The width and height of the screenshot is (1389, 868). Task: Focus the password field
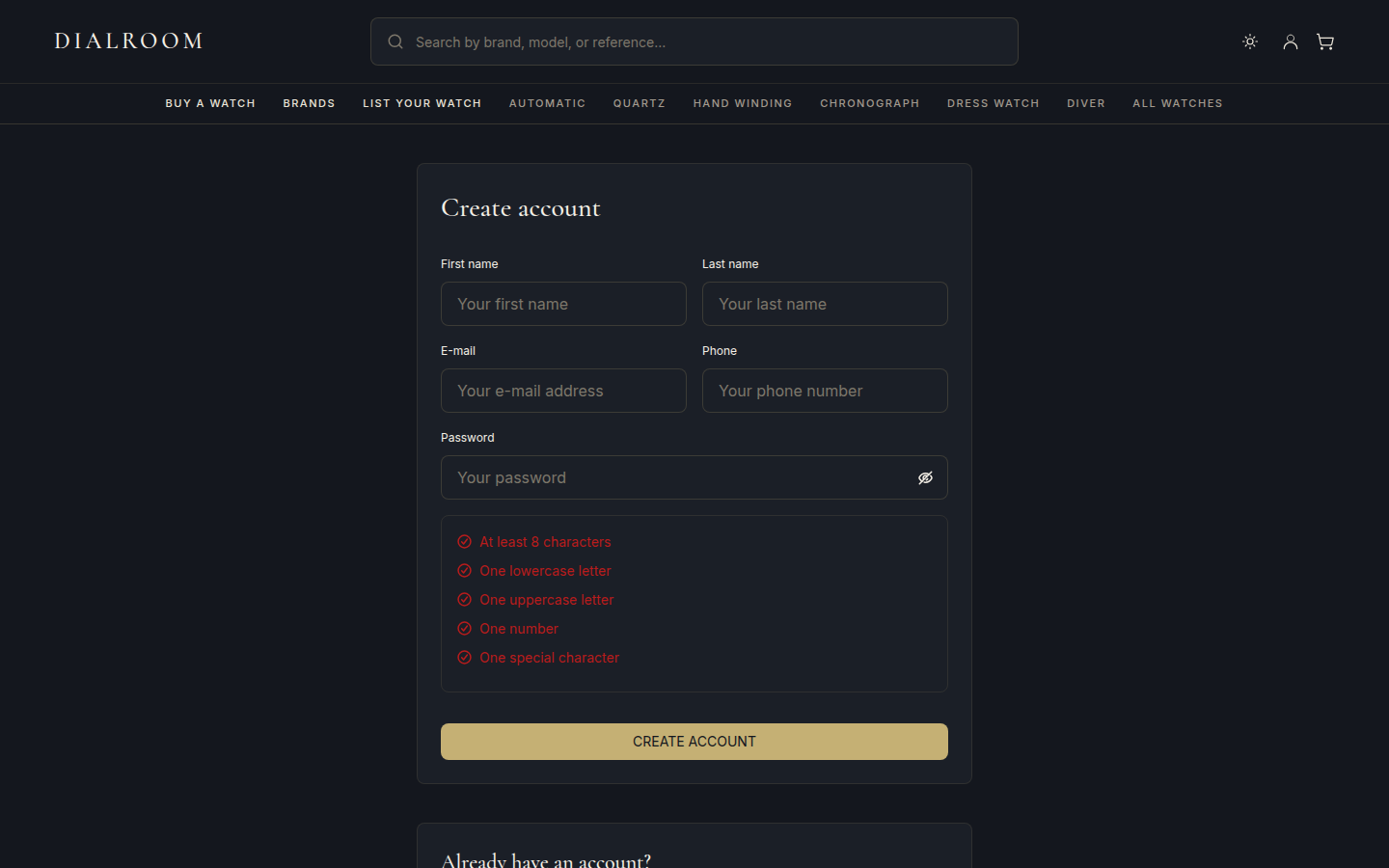694,477
